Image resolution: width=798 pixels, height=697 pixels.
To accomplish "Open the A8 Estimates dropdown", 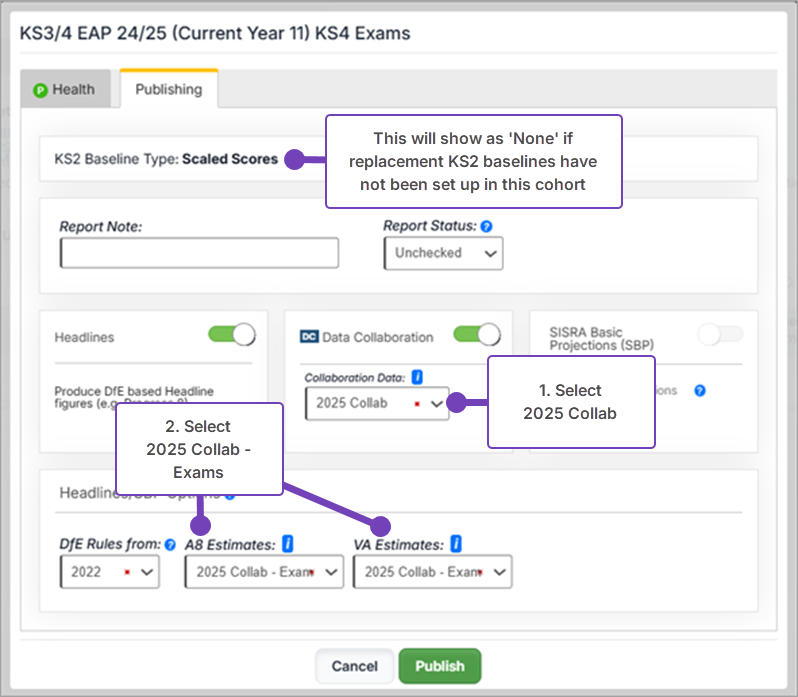I will (264, 573).
